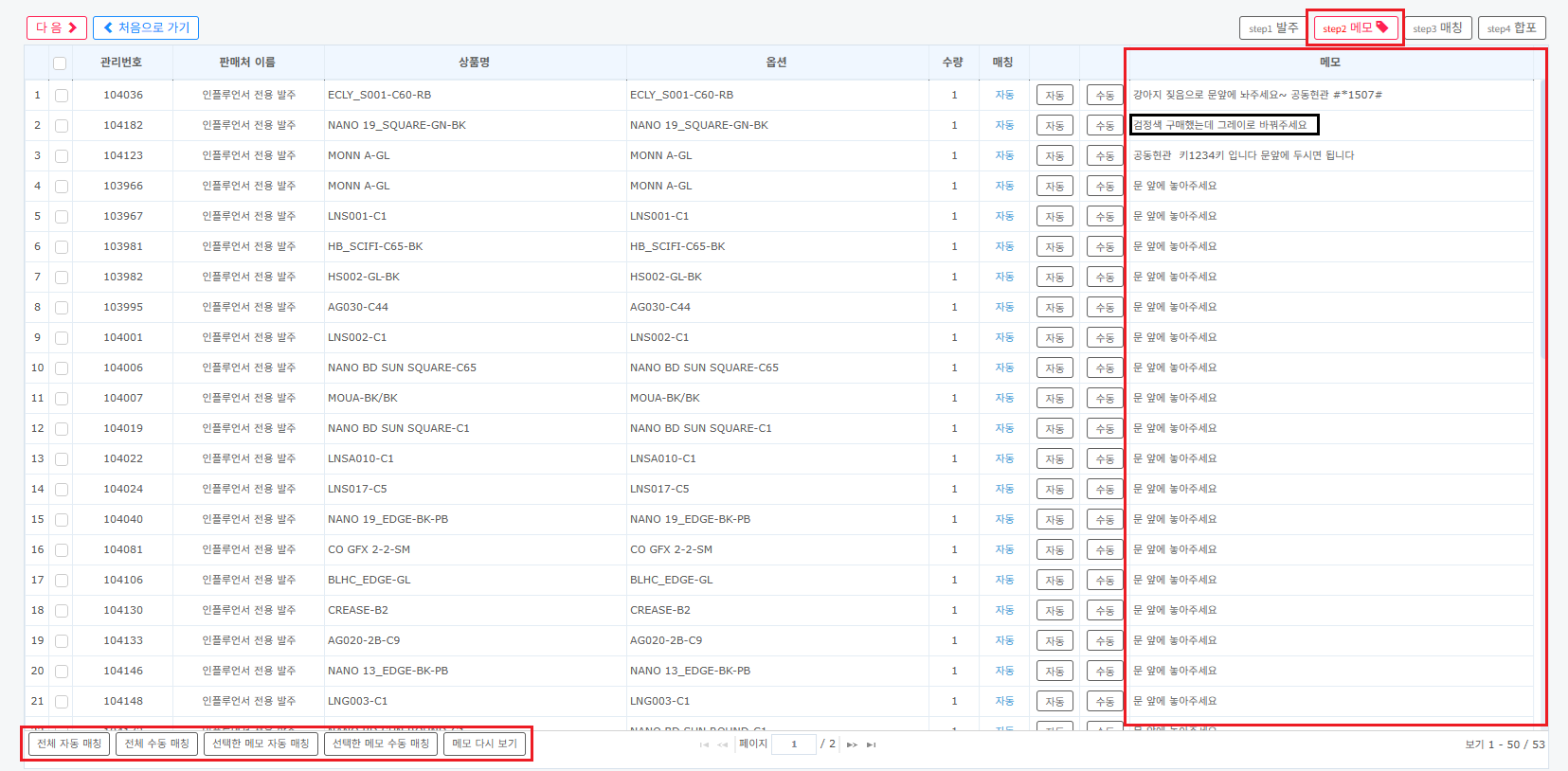Tick the checkbox for order 104006
This screenshot has width=1568, height=771.
[x=62, y=368]
